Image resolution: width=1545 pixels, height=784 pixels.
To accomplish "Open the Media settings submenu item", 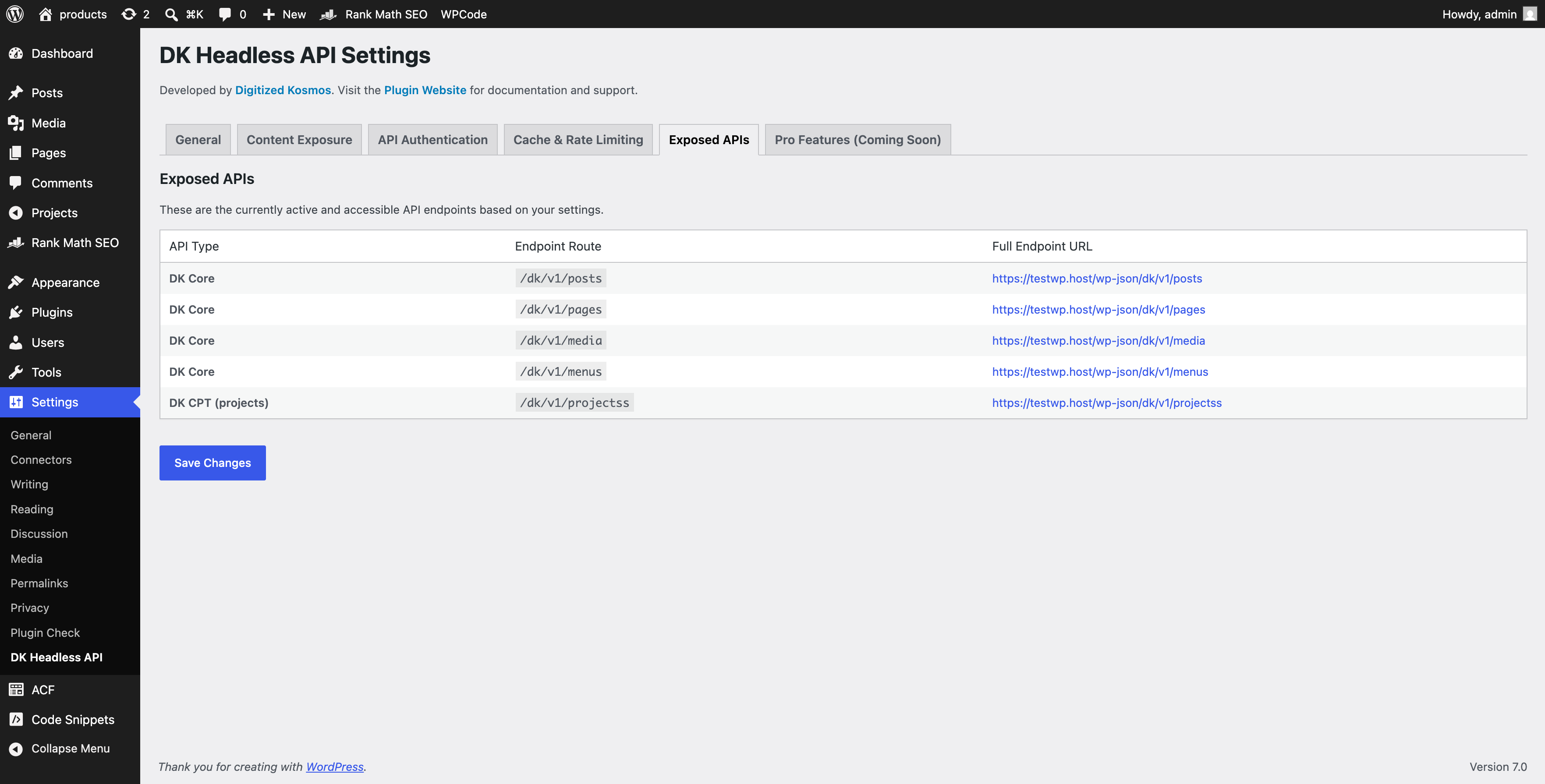I will [26, 558].
